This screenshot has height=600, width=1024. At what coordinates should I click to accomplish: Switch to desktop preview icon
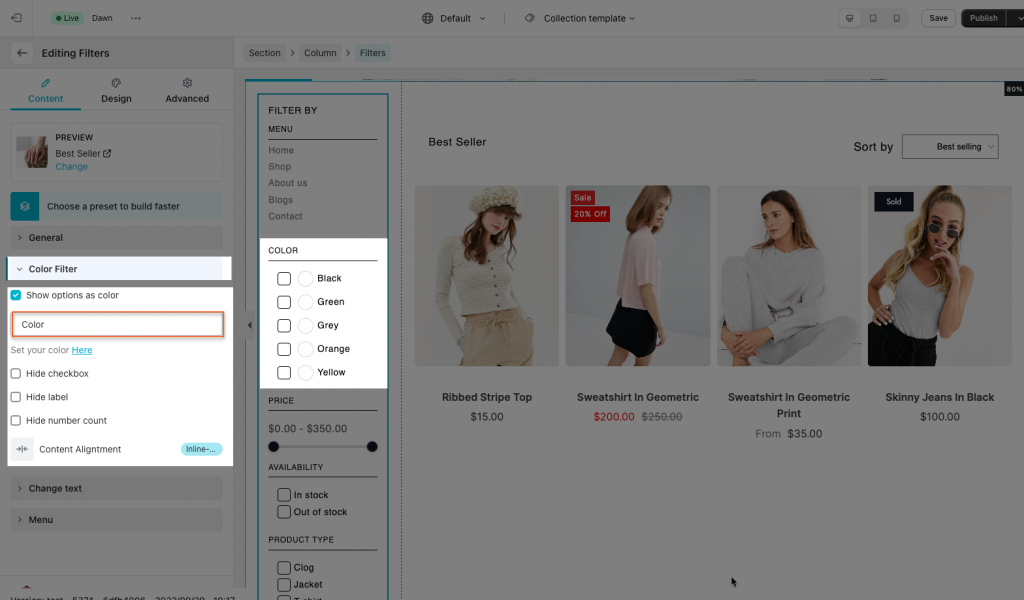point(850,18)
